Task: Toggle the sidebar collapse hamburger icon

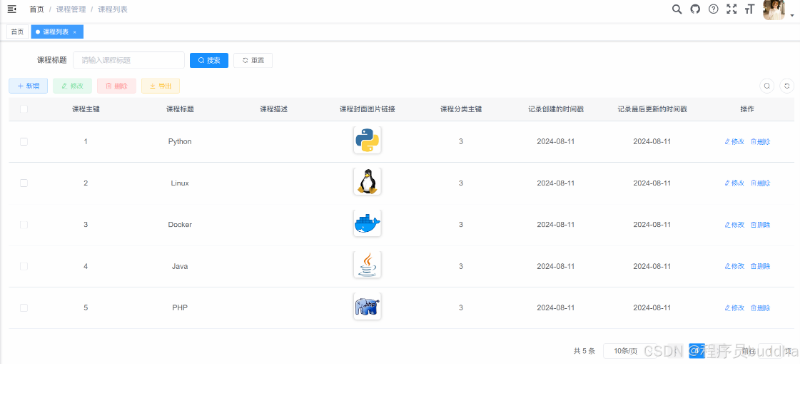Action: pyautogui.click(x=12, y=9)
